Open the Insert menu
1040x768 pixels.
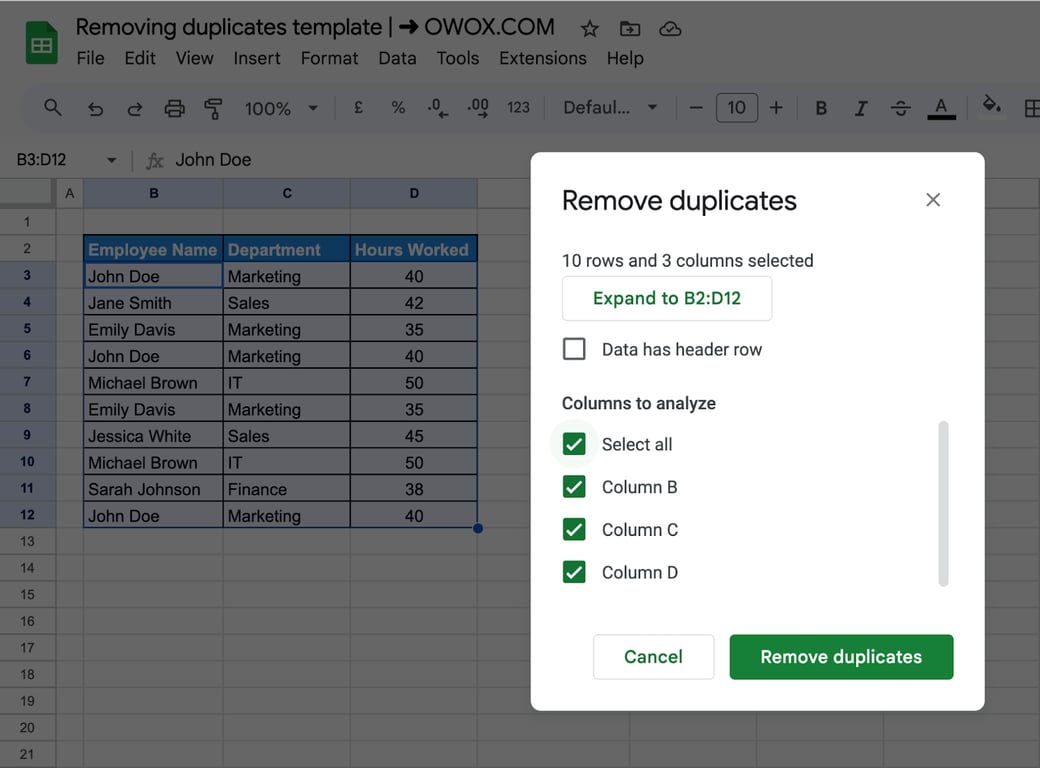point(257,58)
